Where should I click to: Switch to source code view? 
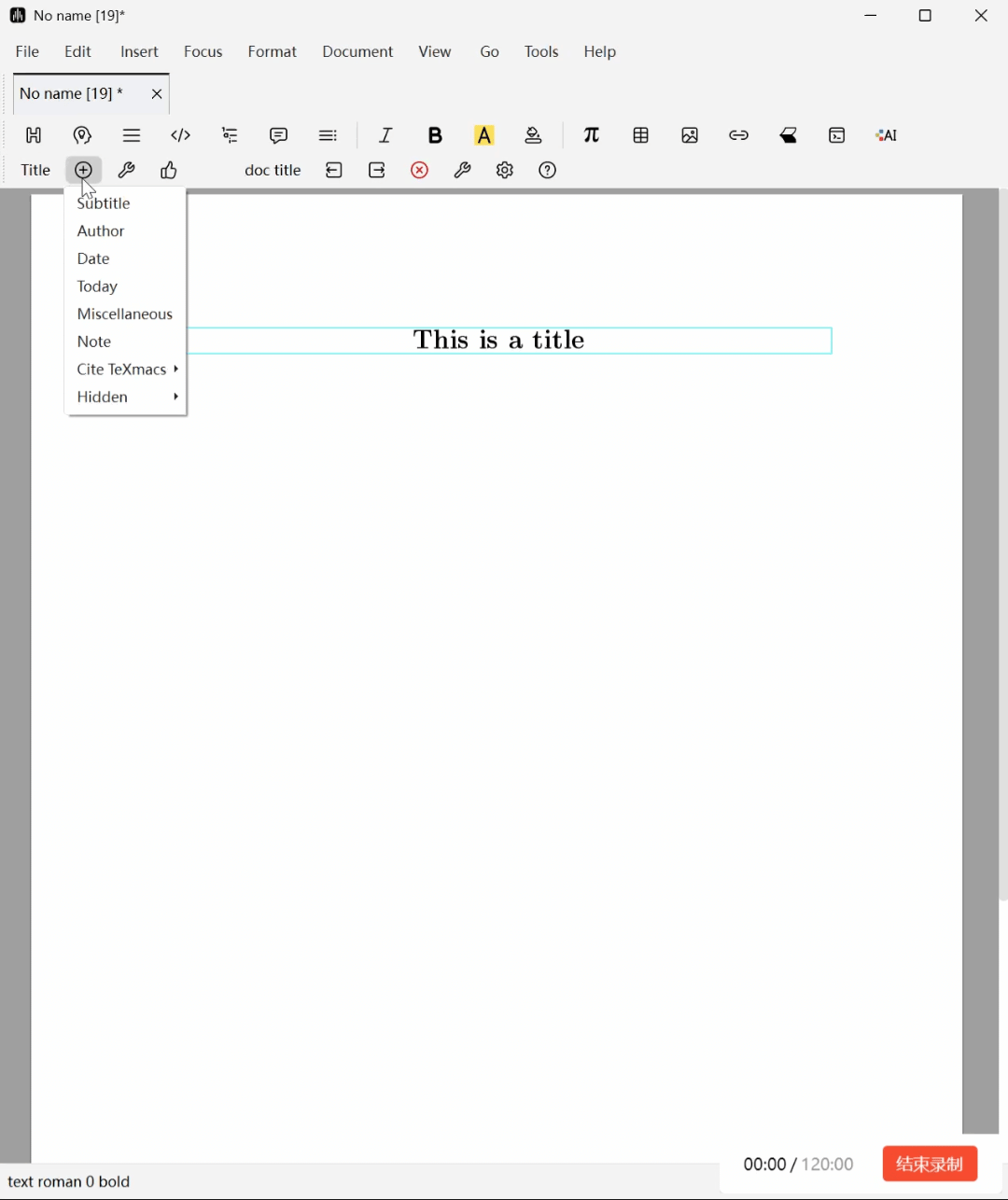180,135
